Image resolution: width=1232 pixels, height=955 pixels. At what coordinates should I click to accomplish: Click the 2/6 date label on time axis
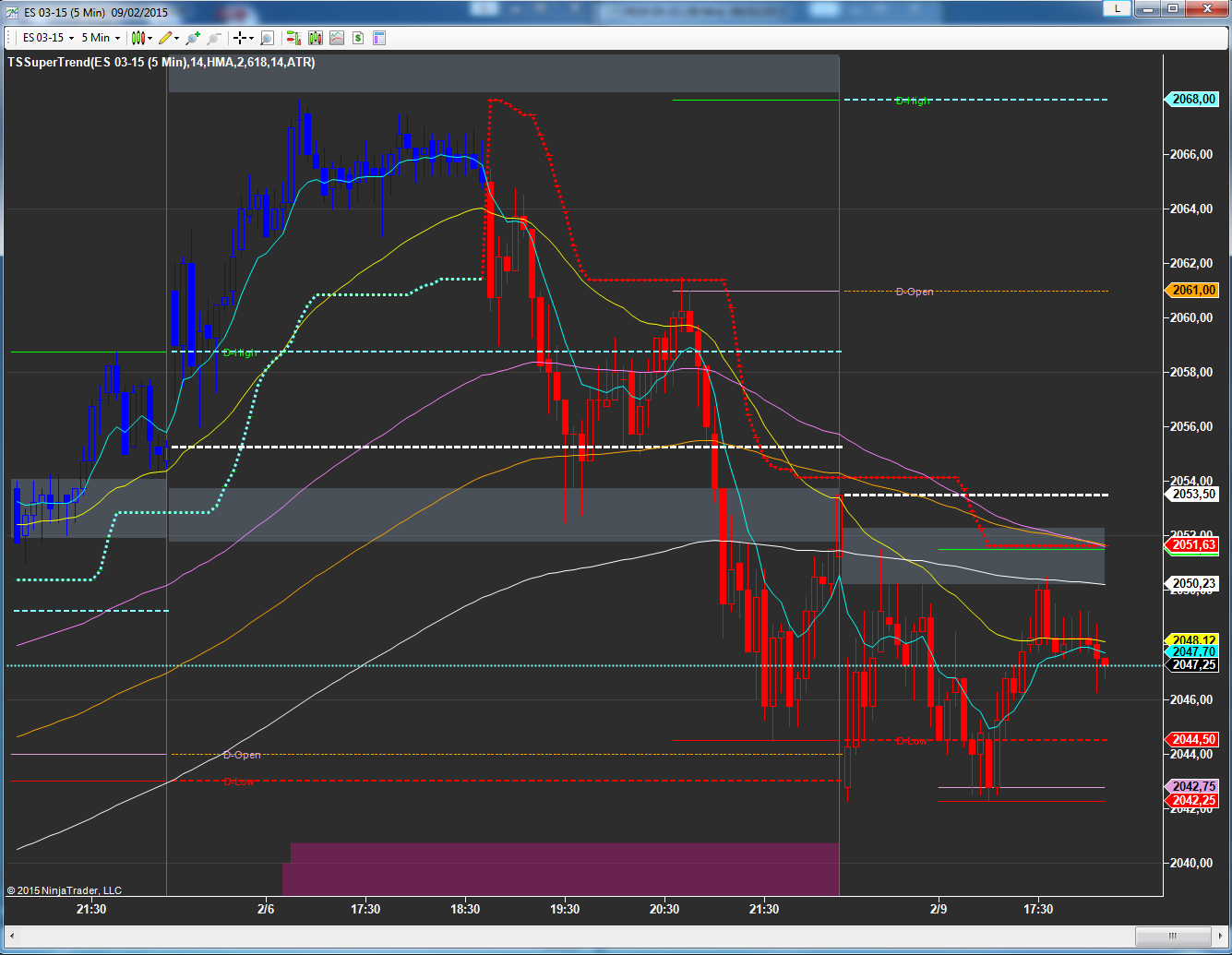pyautogui.click(x=266, y=909)
